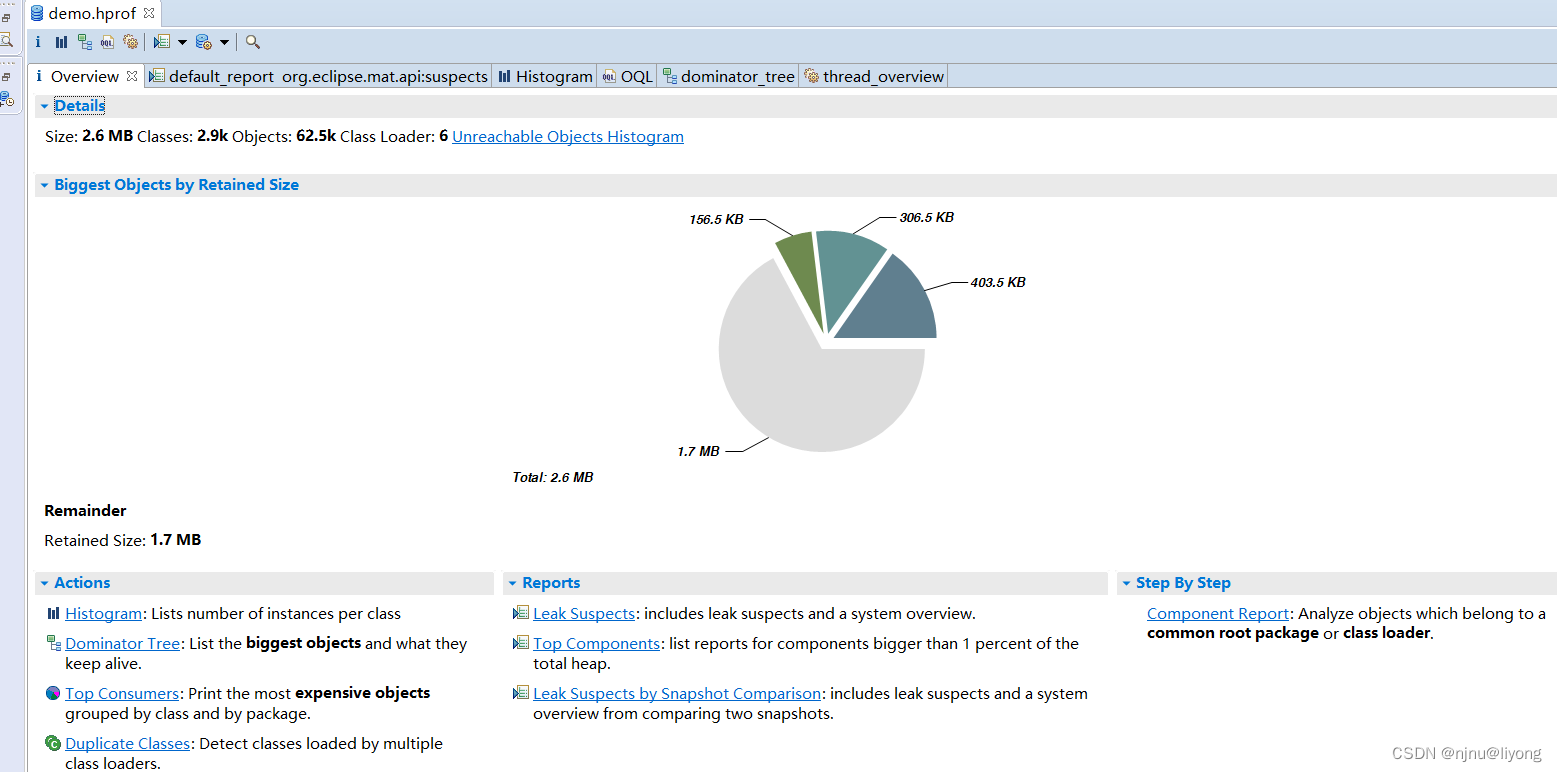Click the thread_overview tab gears icon
Screen dimensions: 1557x772
coord(812,76)
